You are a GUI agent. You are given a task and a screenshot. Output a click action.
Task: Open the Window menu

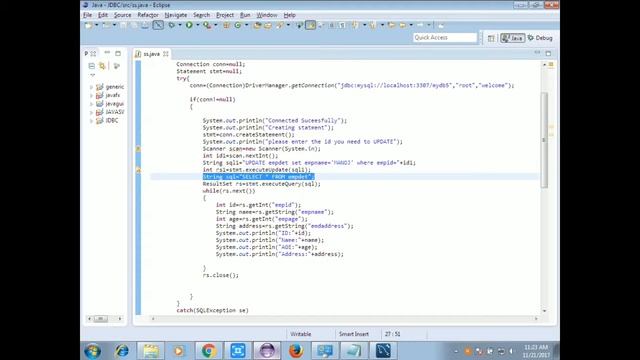[267, 15]
